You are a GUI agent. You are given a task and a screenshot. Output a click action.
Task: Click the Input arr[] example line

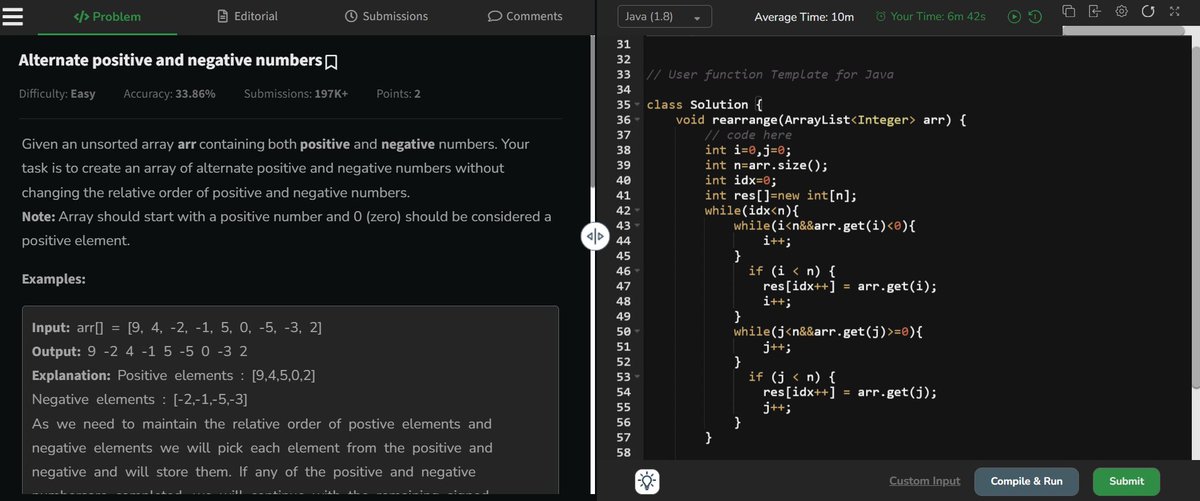tap(177, 328)
